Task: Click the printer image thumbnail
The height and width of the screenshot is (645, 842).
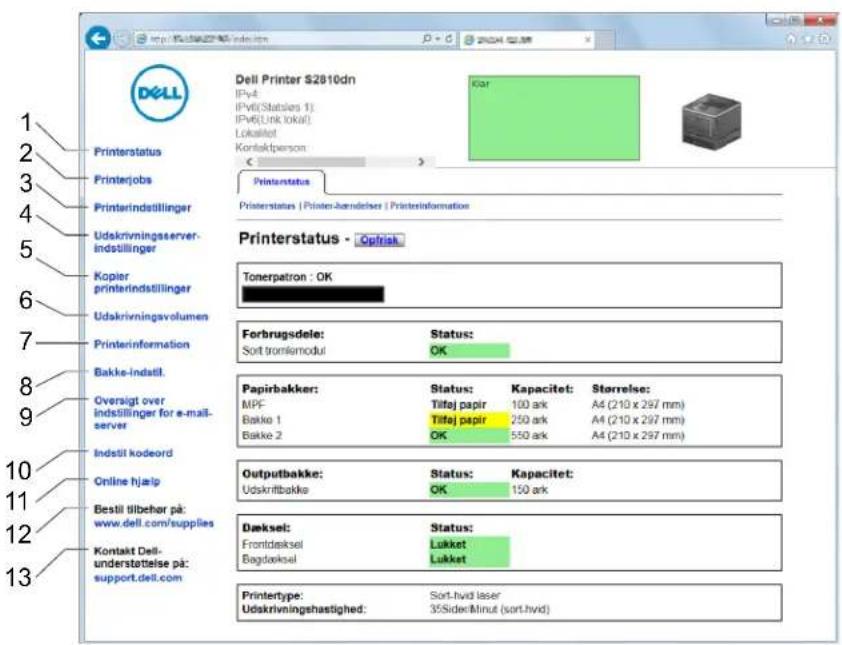Action: (x=712, y=120)
